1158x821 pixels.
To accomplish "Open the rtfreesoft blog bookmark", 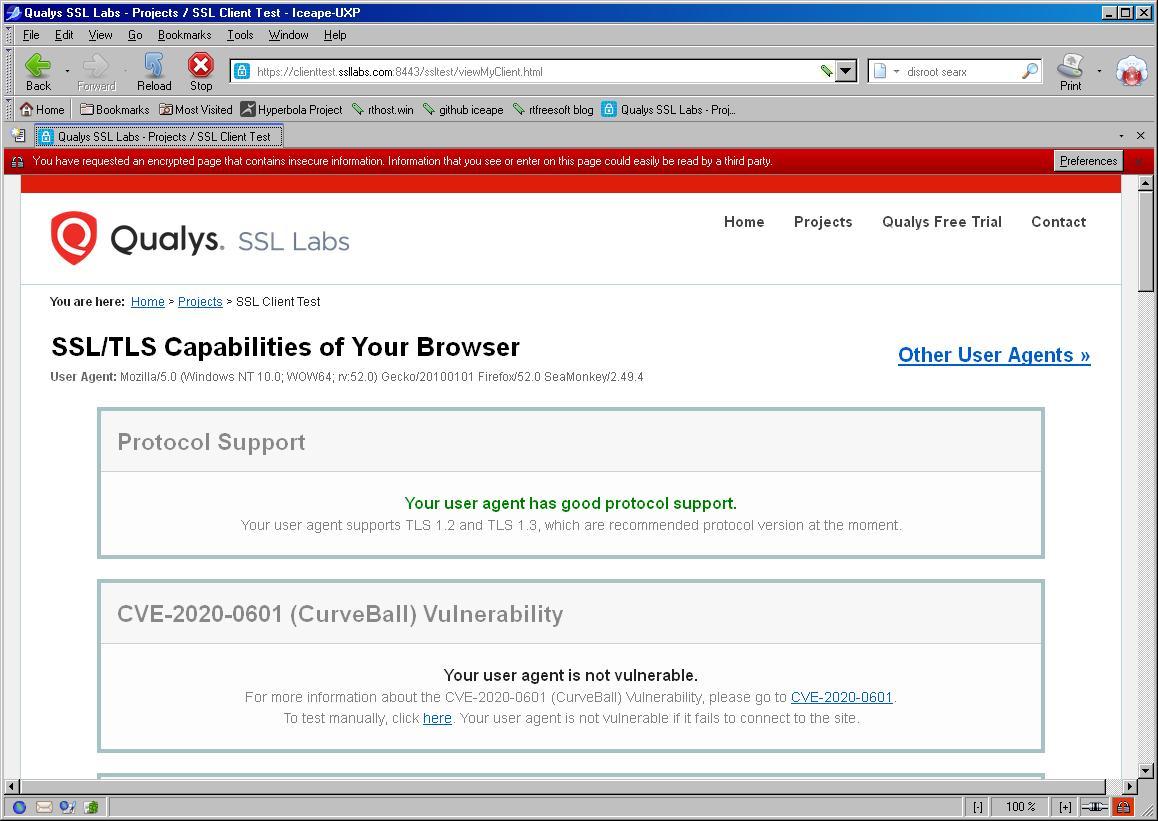I will (x=553, y=109).
